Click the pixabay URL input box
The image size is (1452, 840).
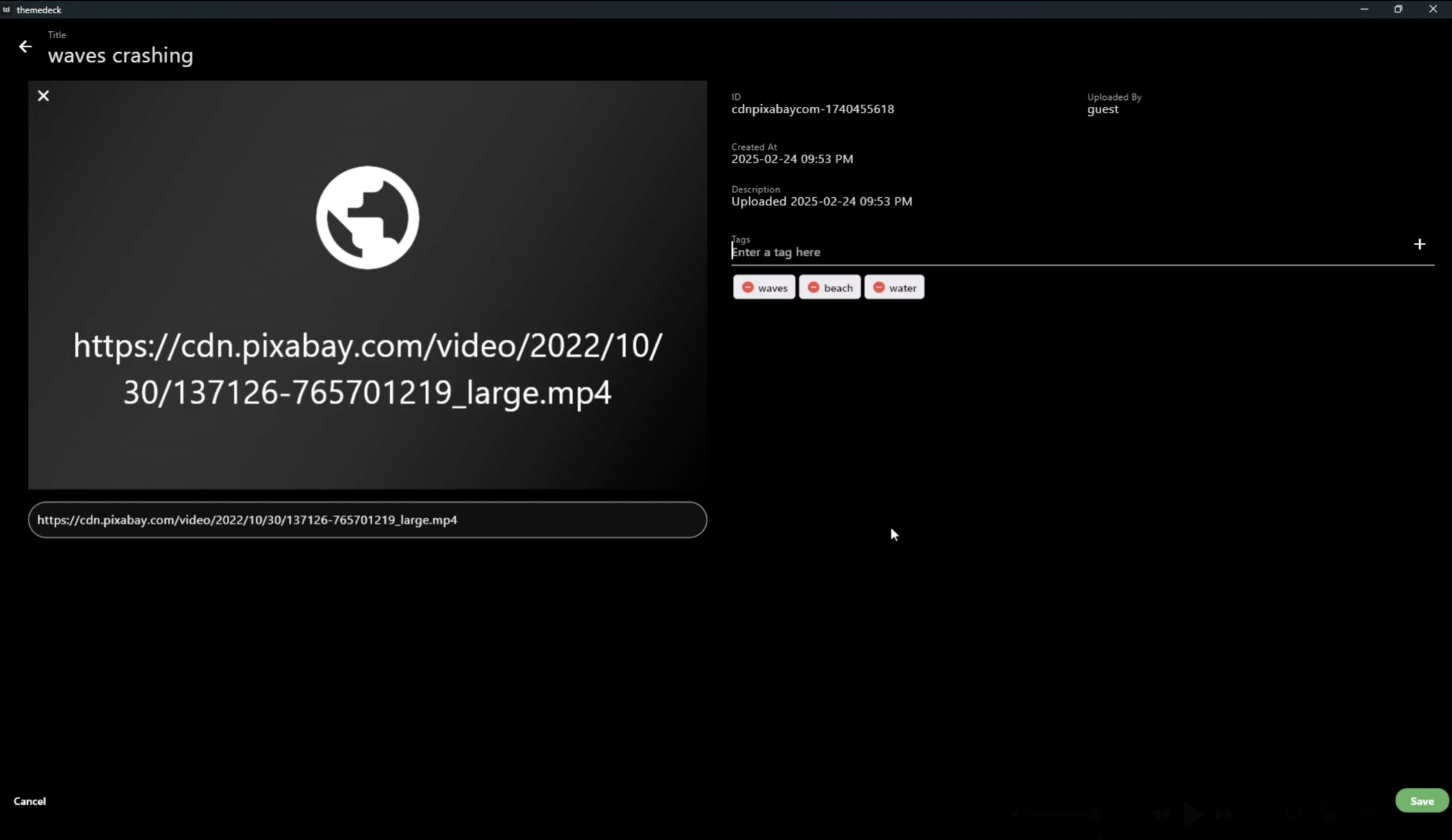pyautogui.click(x=367, y=520)
